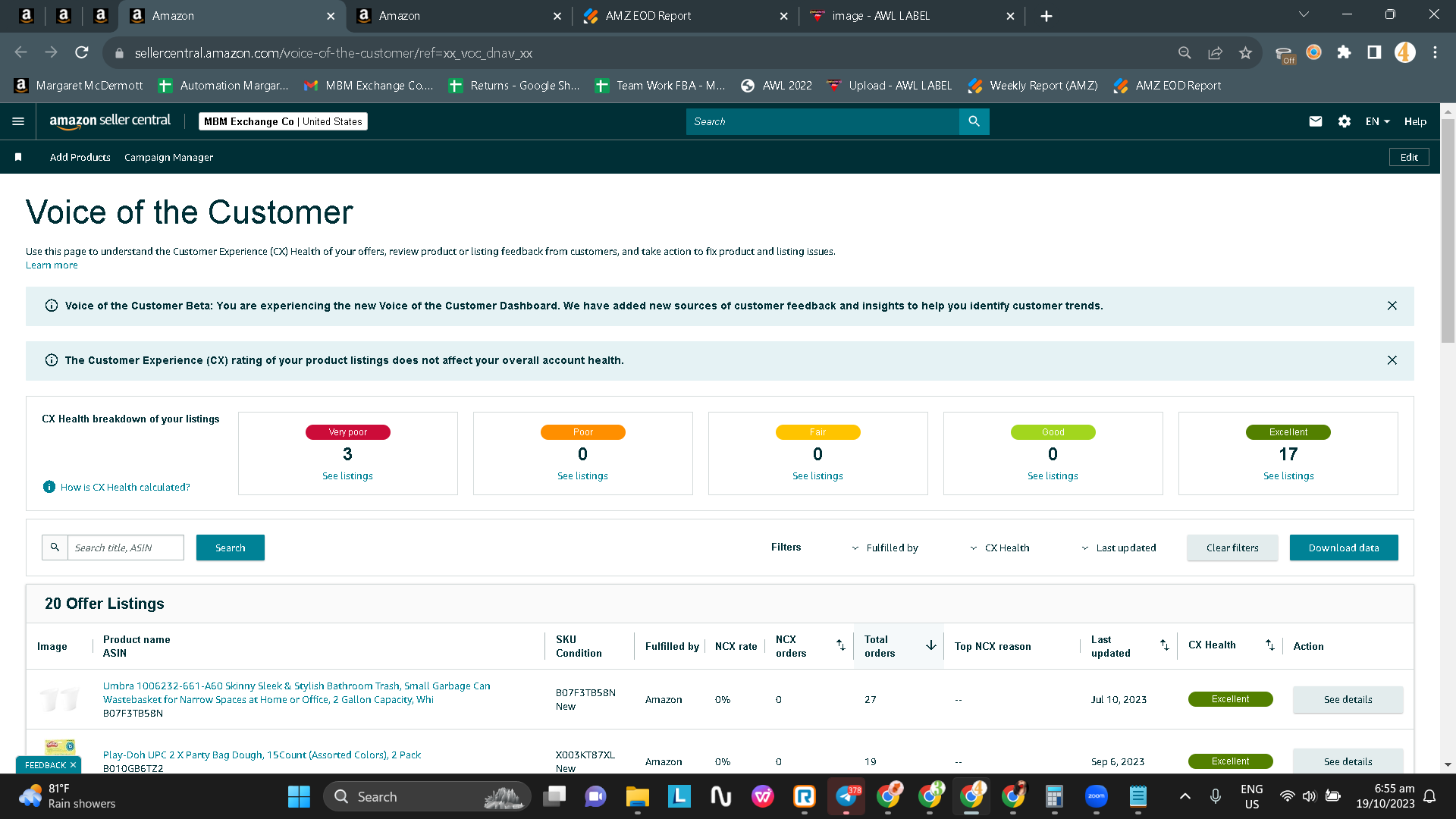Click the Download data button
Screen dimensions: 1456x819
[1344, 548]
